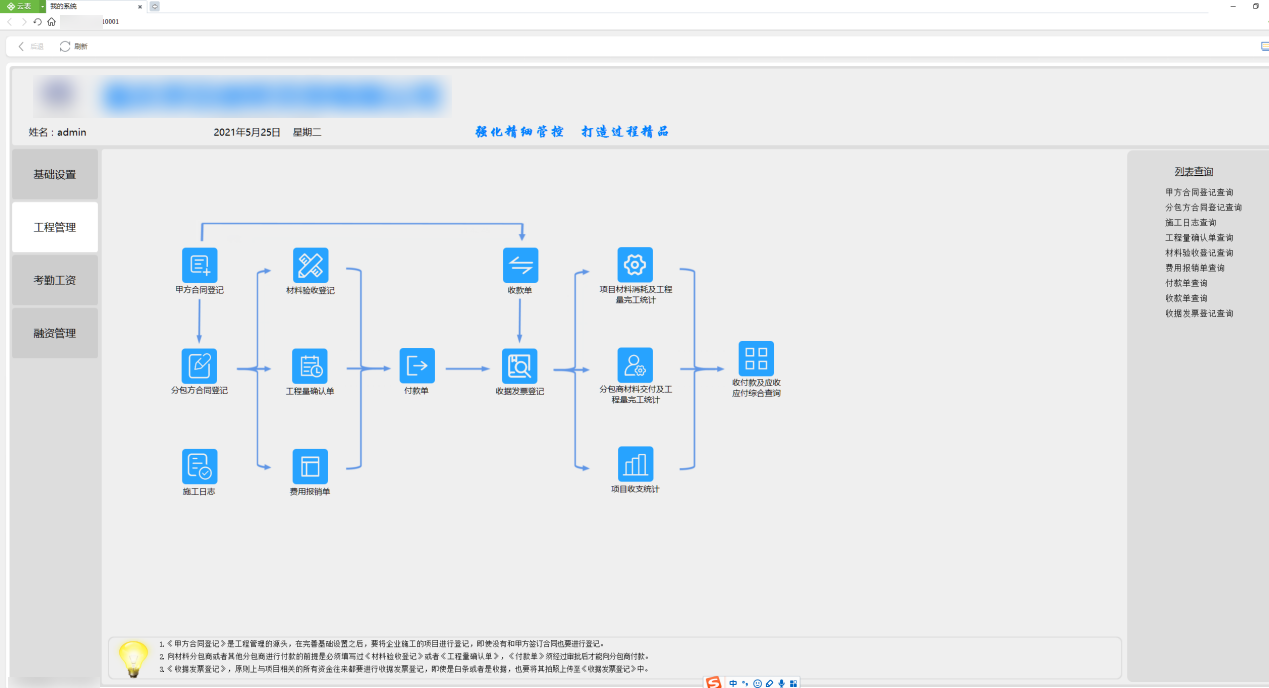Select the 考勤工资 menu tab
Viewport: 1269px width, 688px height.
click(55, 281)
